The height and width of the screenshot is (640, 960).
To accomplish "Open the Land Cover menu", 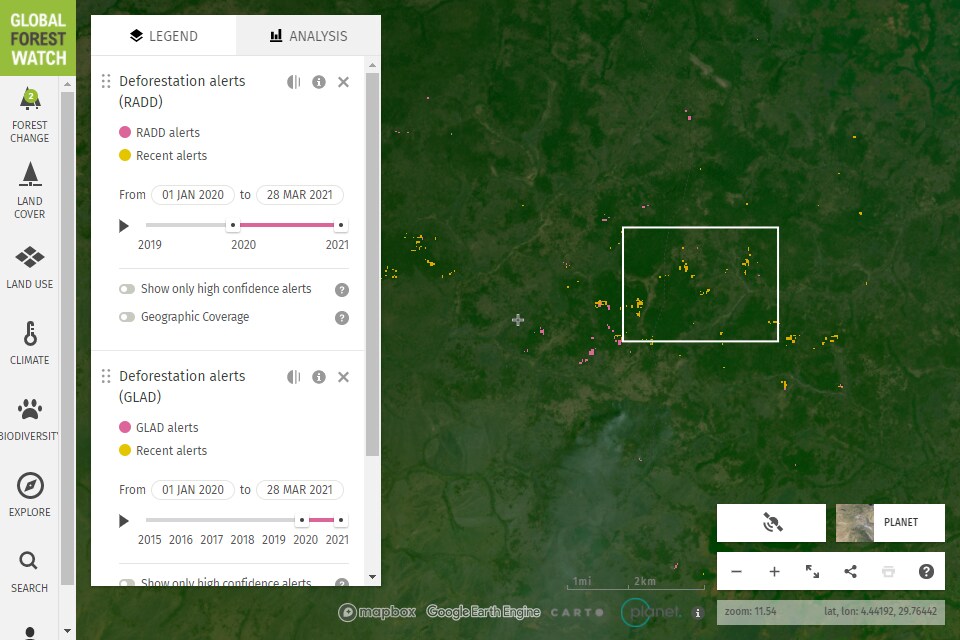I will tap(29, 190).
